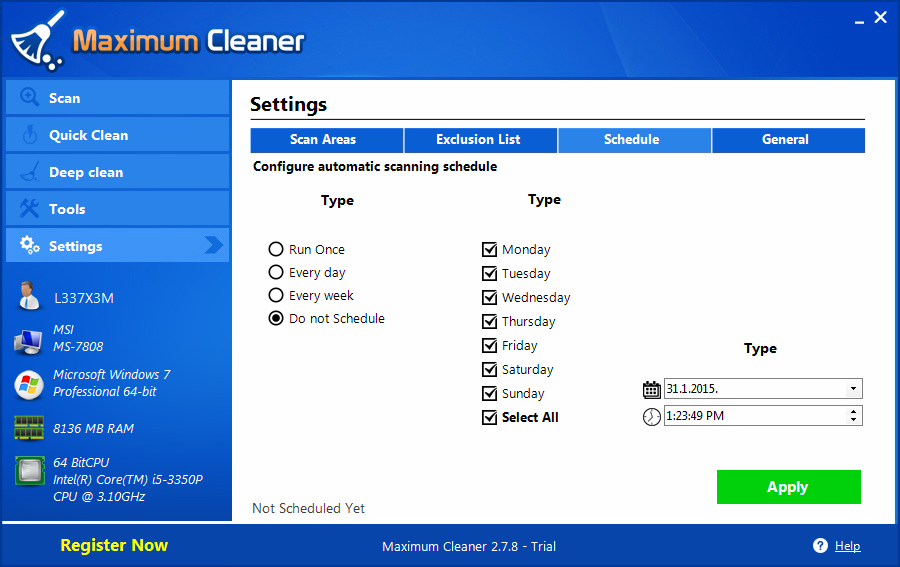Uncheck the Wednesday checkbox
This screenshot has height=567, width=900.
pyautogui.click(x=490, y=297)
